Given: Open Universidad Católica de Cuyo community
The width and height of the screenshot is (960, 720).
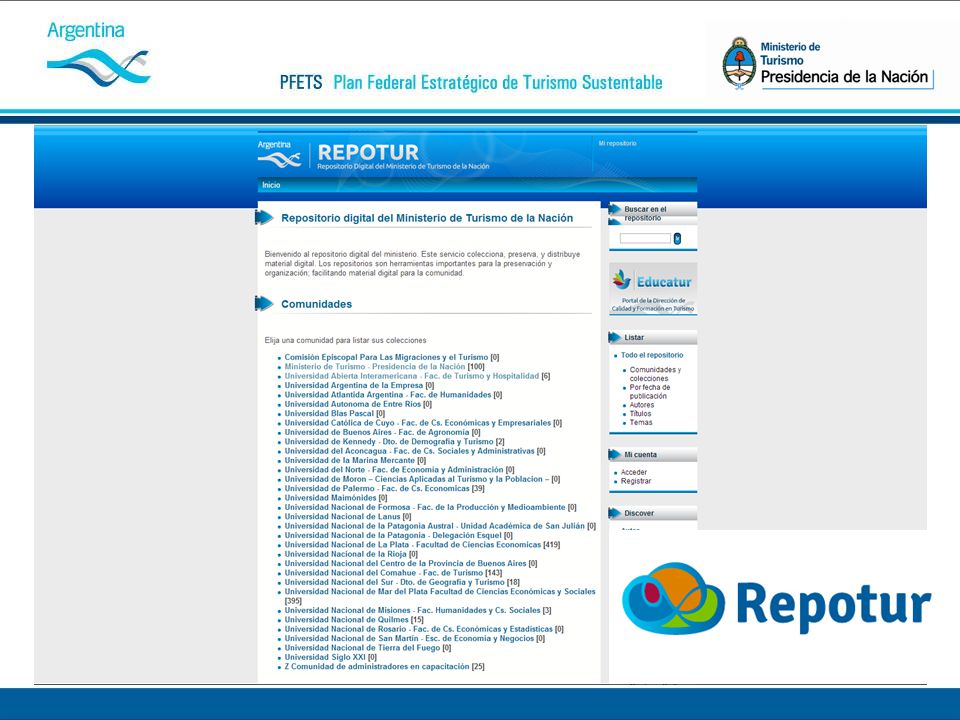Looking at the screenshot, I should [x=418, y=422].
